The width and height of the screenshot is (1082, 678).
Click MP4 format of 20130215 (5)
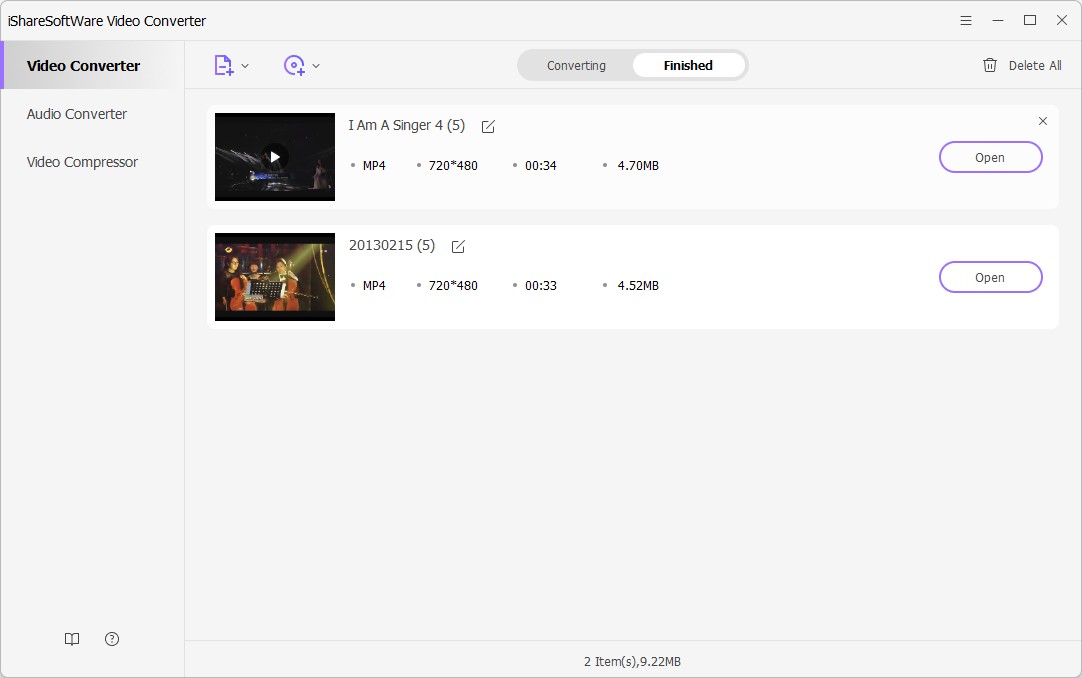click(374, 286)
